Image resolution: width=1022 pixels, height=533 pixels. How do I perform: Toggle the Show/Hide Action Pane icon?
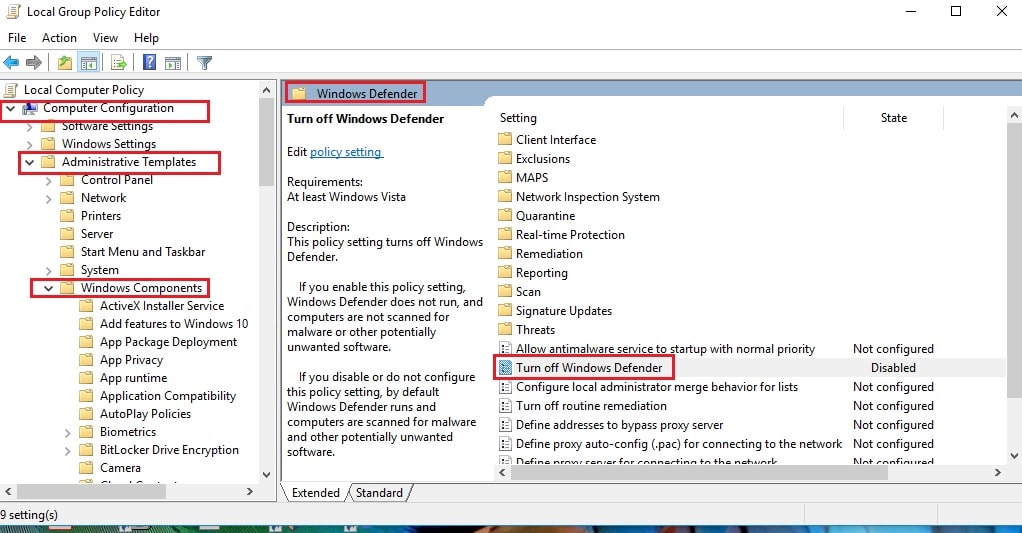point(173,63)
